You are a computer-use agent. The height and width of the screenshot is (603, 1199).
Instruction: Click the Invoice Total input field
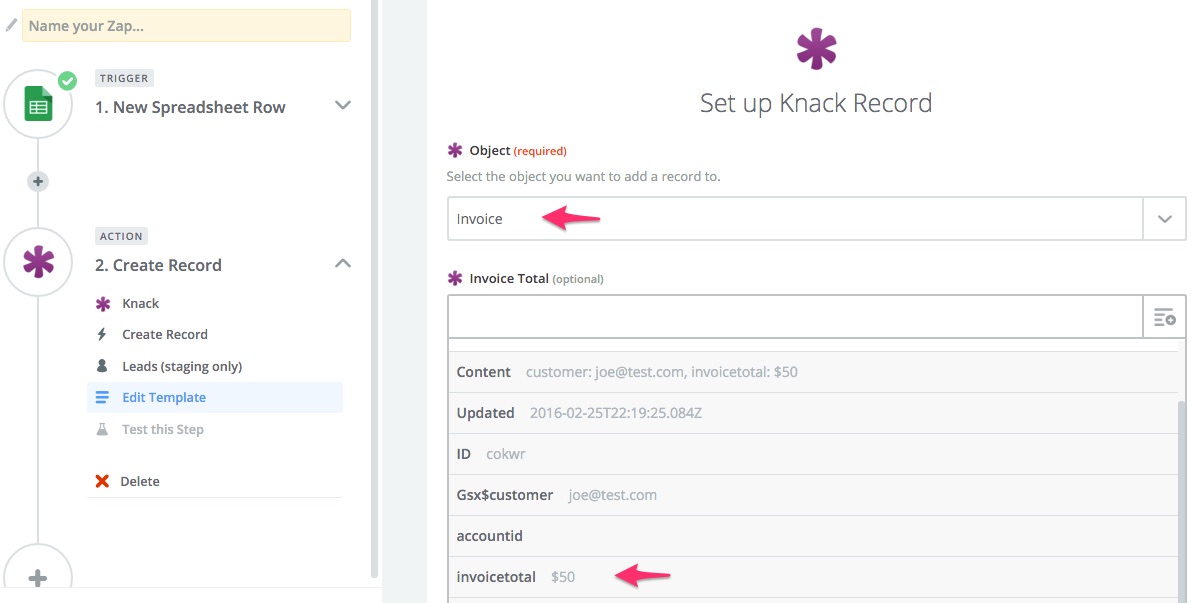(795, 318)
